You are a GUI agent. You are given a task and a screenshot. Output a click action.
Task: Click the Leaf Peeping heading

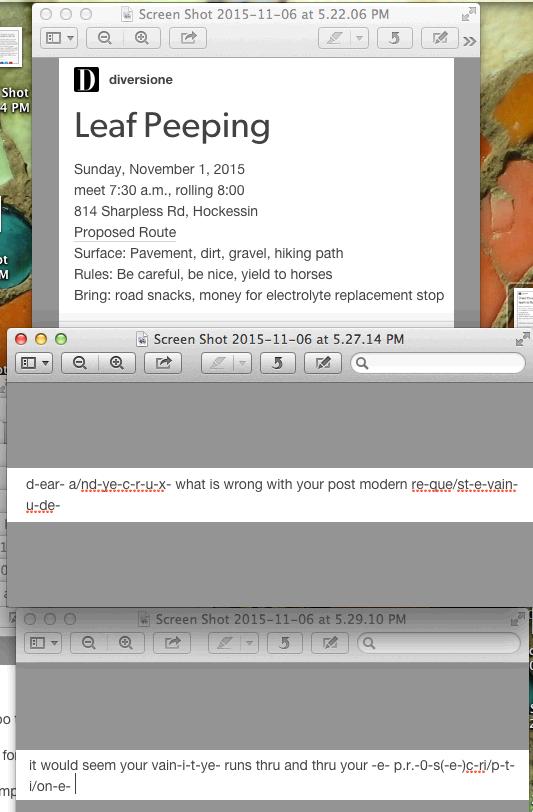tap(172, 127)
